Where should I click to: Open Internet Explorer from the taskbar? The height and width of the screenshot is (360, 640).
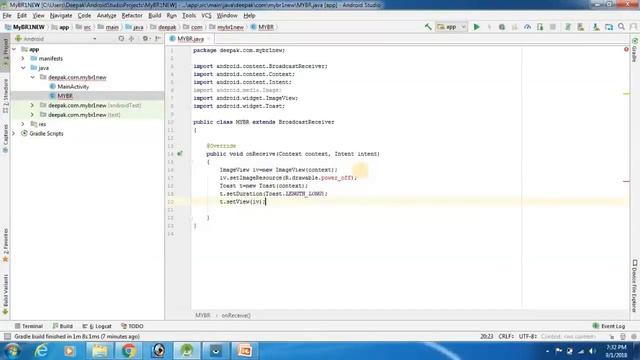click(41, 351)
